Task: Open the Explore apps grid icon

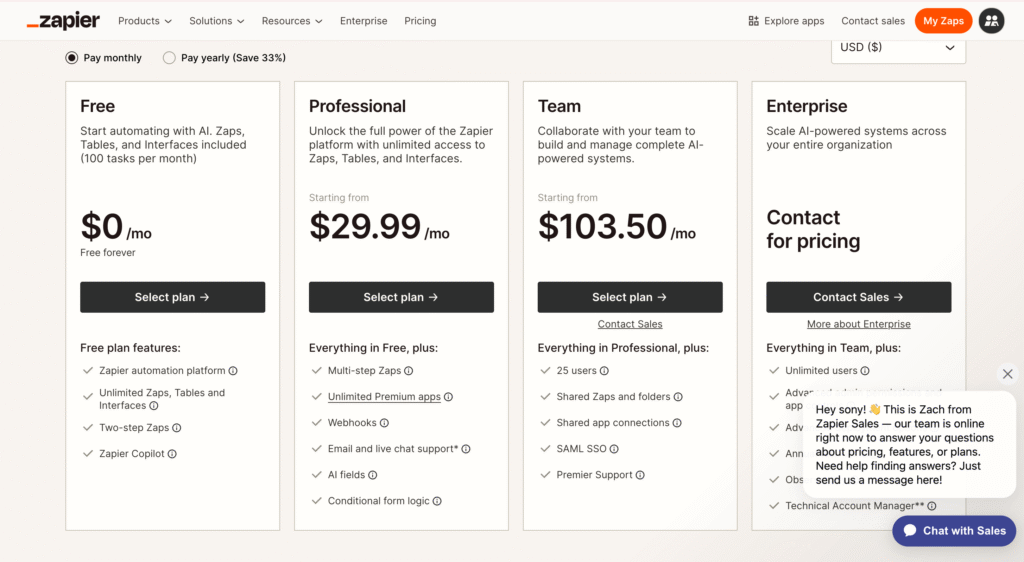Action: (754, 21)
